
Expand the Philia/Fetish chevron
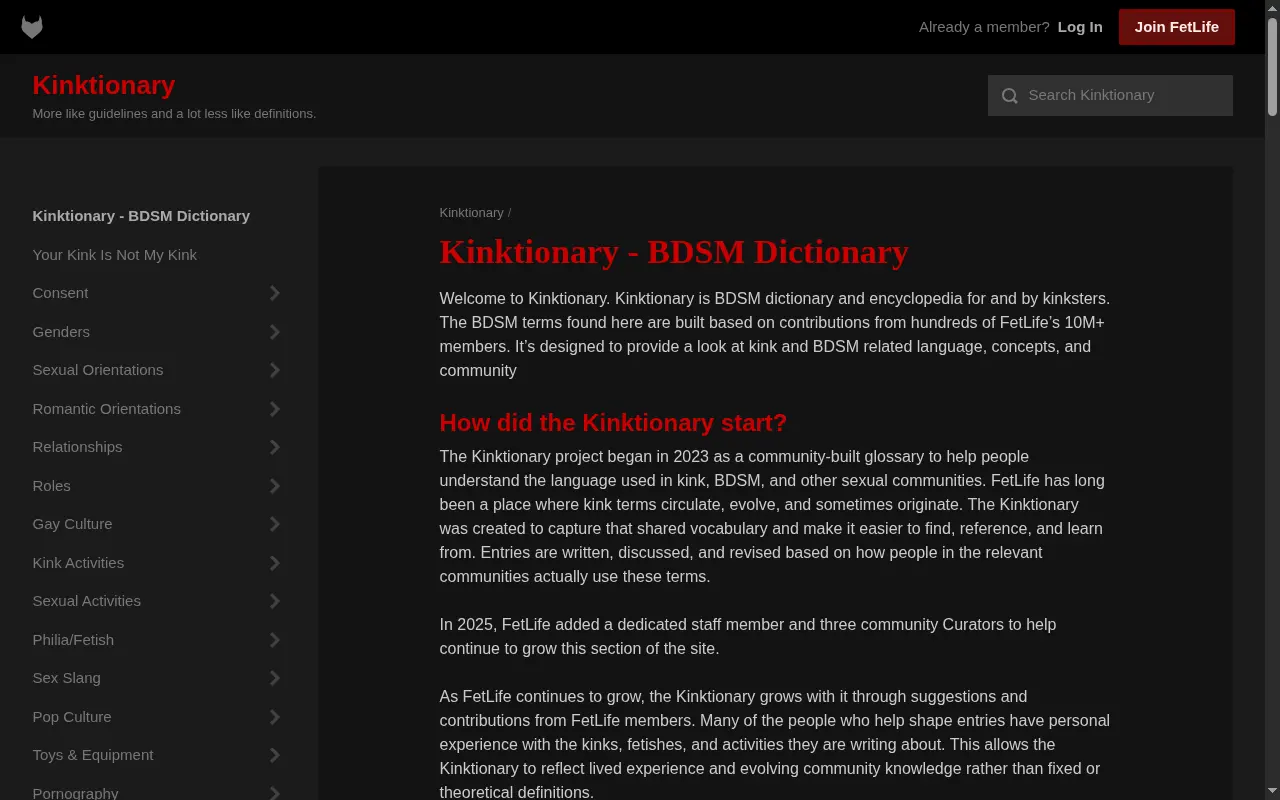click(275, 640)
